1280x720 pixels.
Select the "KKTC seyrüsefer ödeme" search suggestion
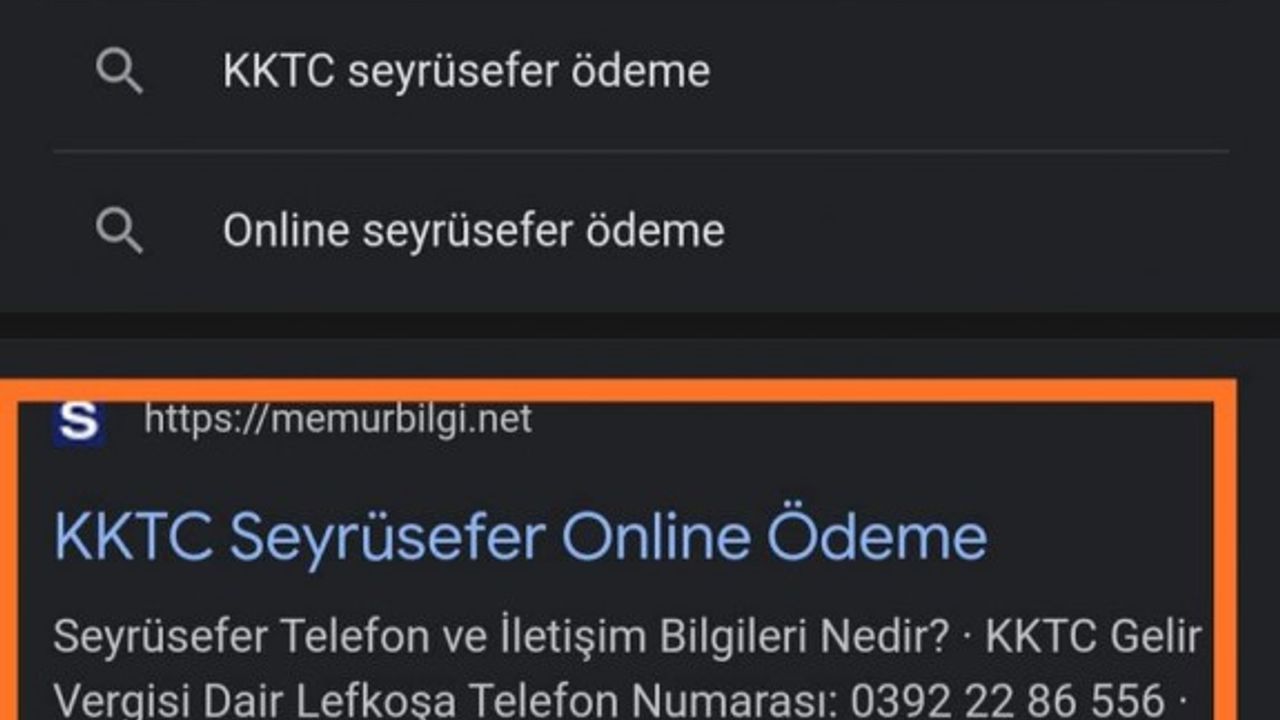pyautogui.click(x=466, y=72)
